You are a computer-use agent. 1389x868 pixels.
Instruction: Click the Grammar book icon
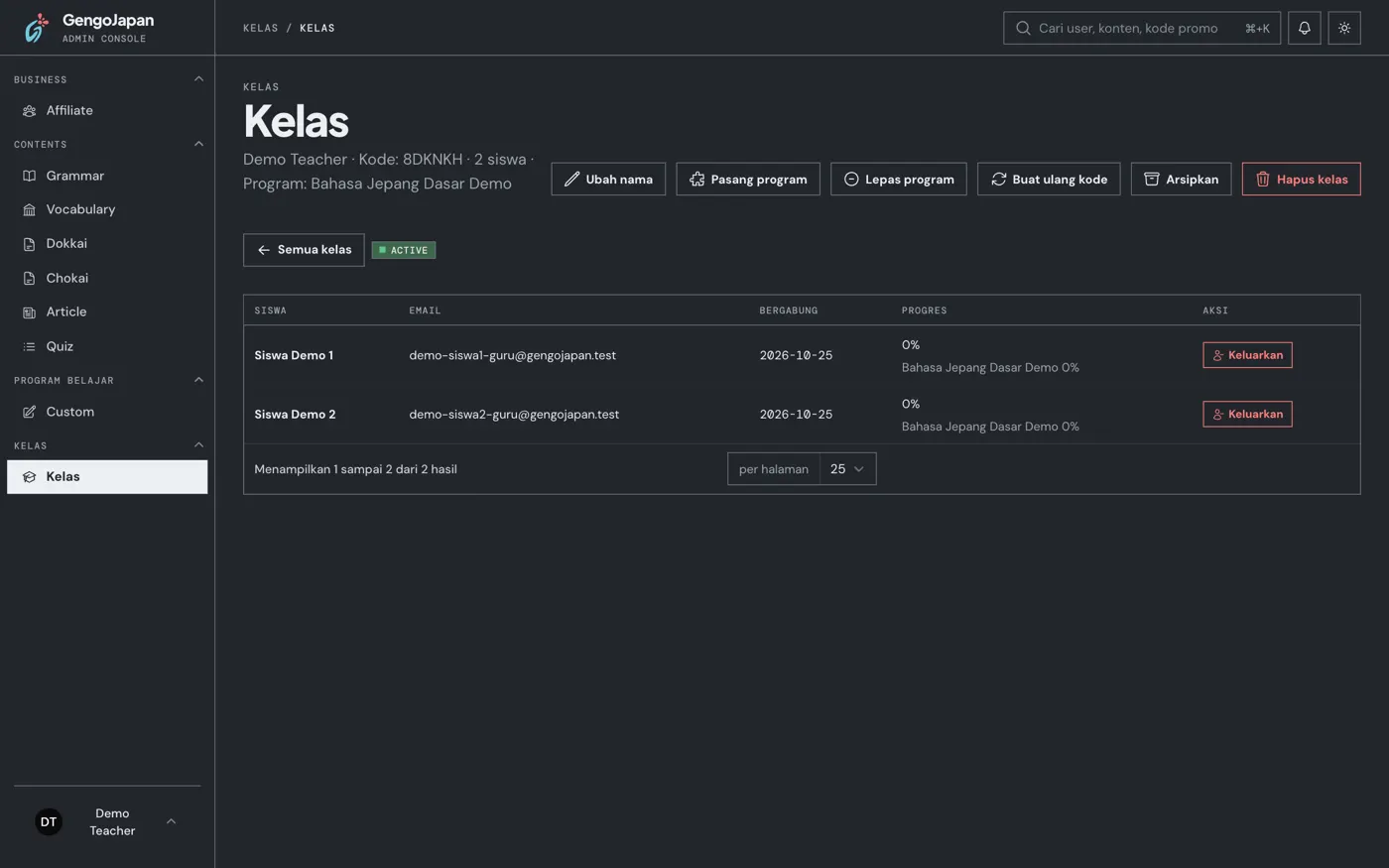pos(29,177)
